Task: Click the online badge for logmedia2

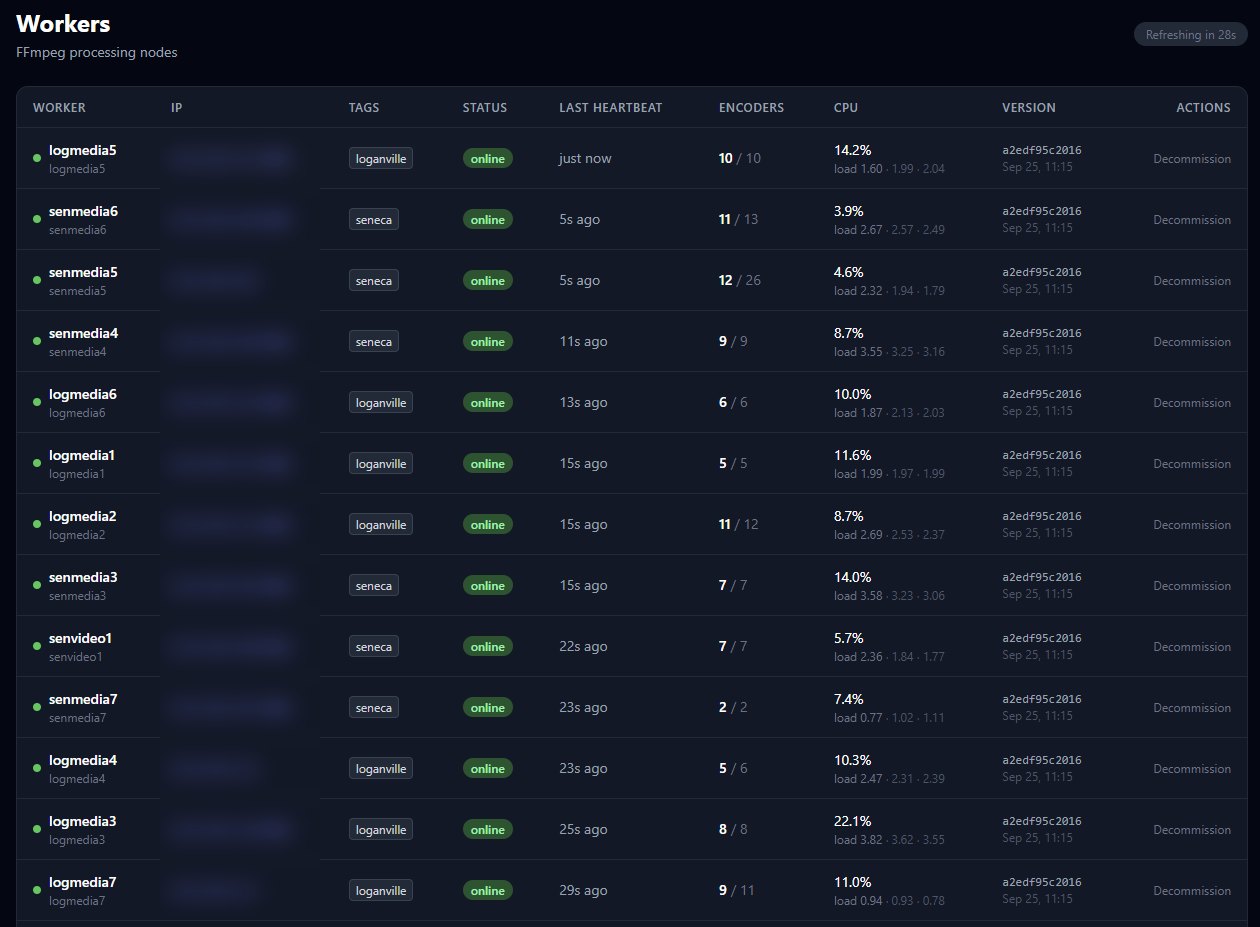Action: coord(488,525)
